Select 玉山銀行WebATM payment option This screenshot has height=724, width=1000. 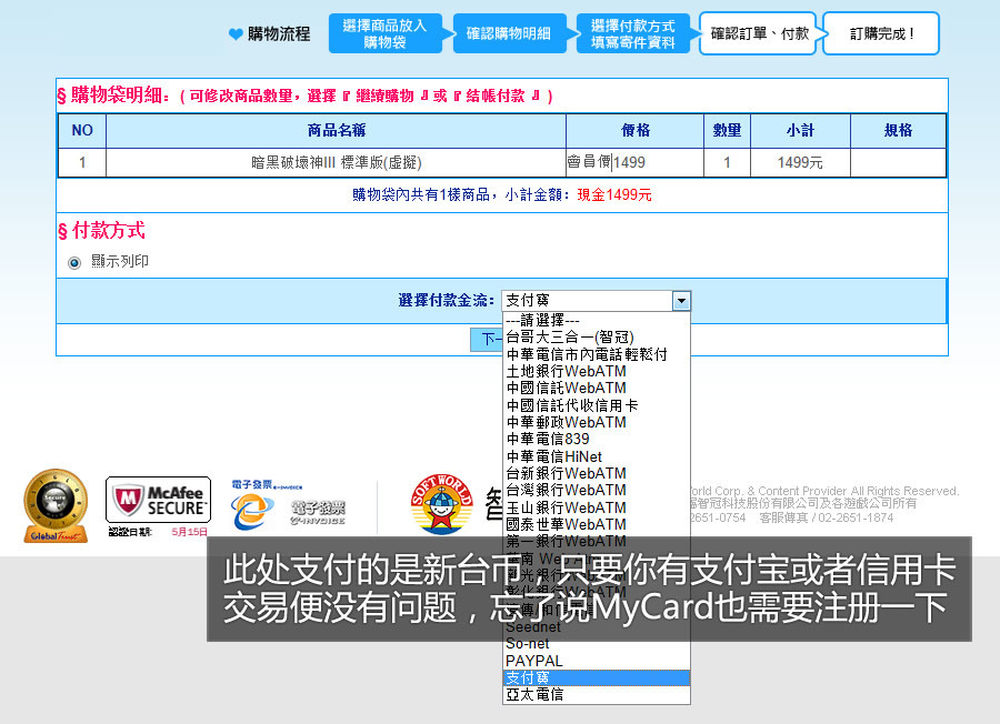[596, 507]
